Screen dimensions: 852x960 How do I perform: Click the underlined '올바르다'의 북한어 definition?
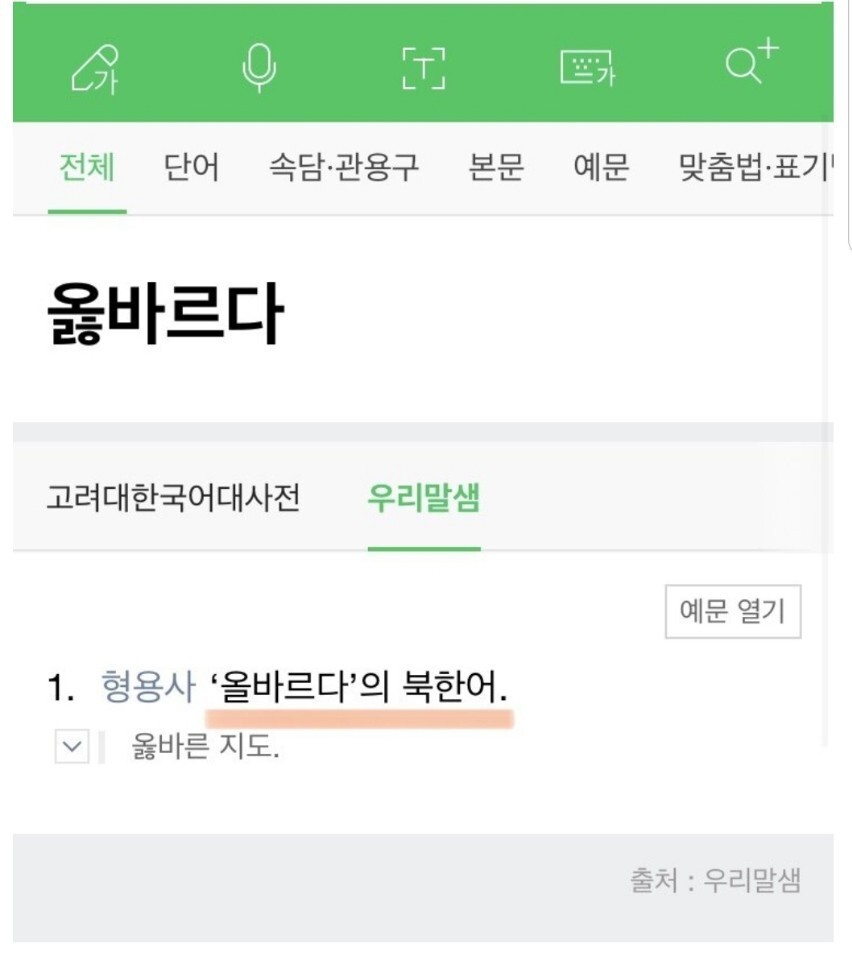(358, 688)
